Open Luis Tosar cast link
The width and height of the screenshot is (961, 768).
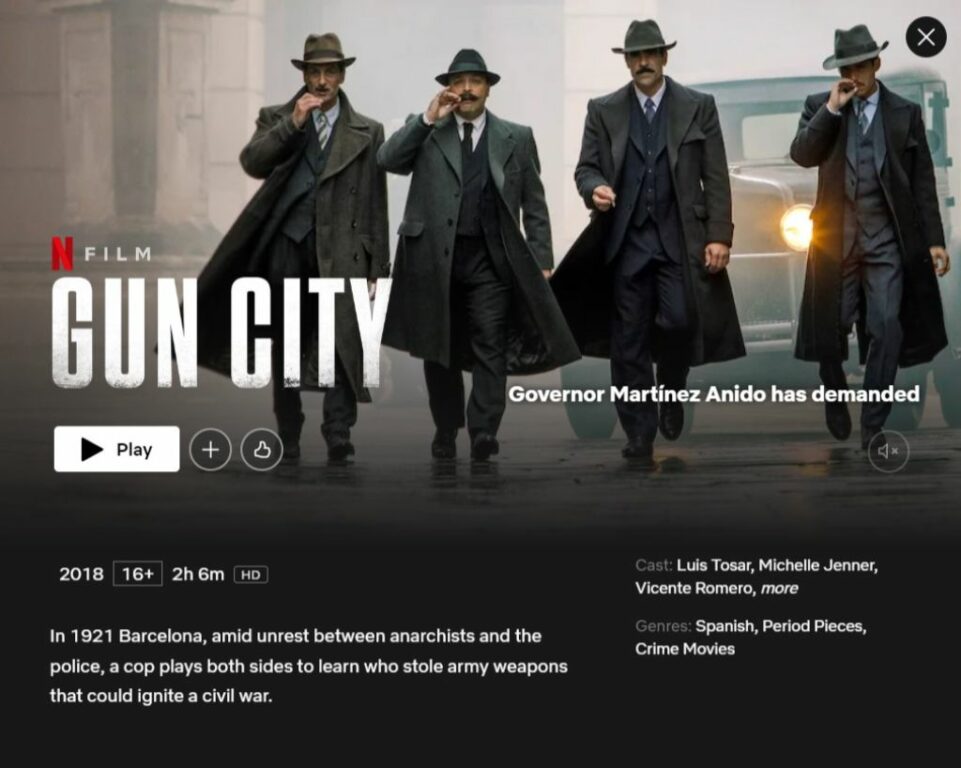714,565
